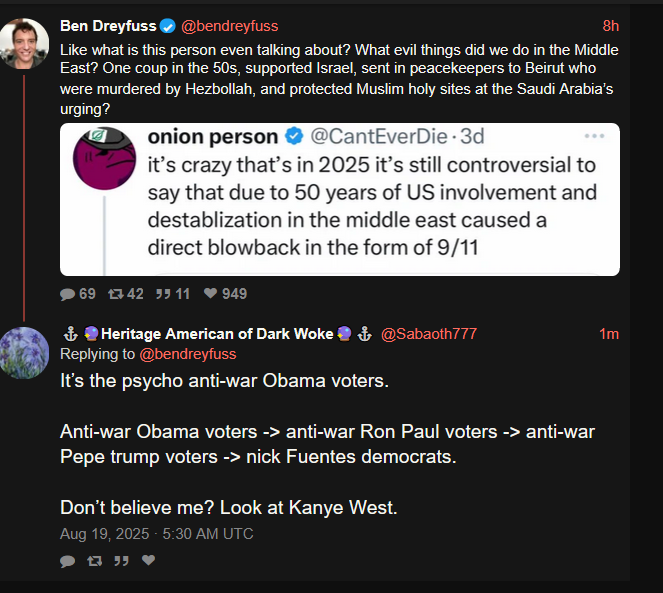Open Ben Dreyfuss's profile picture
Screen dimensions: 663x593
tap(24, 43)
